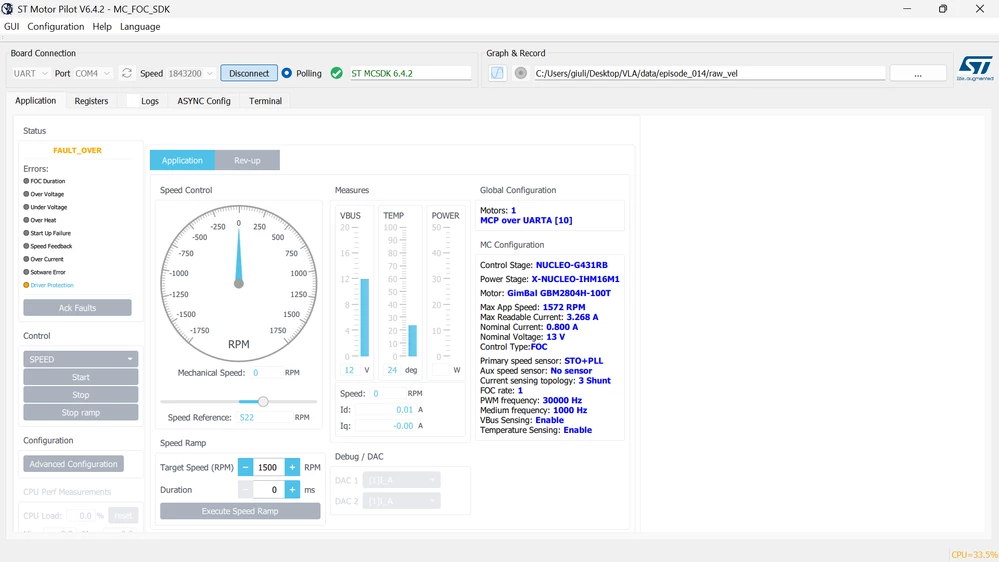Click the CPU Load reset button
This screenshot has width=999, height=562.
123,515
